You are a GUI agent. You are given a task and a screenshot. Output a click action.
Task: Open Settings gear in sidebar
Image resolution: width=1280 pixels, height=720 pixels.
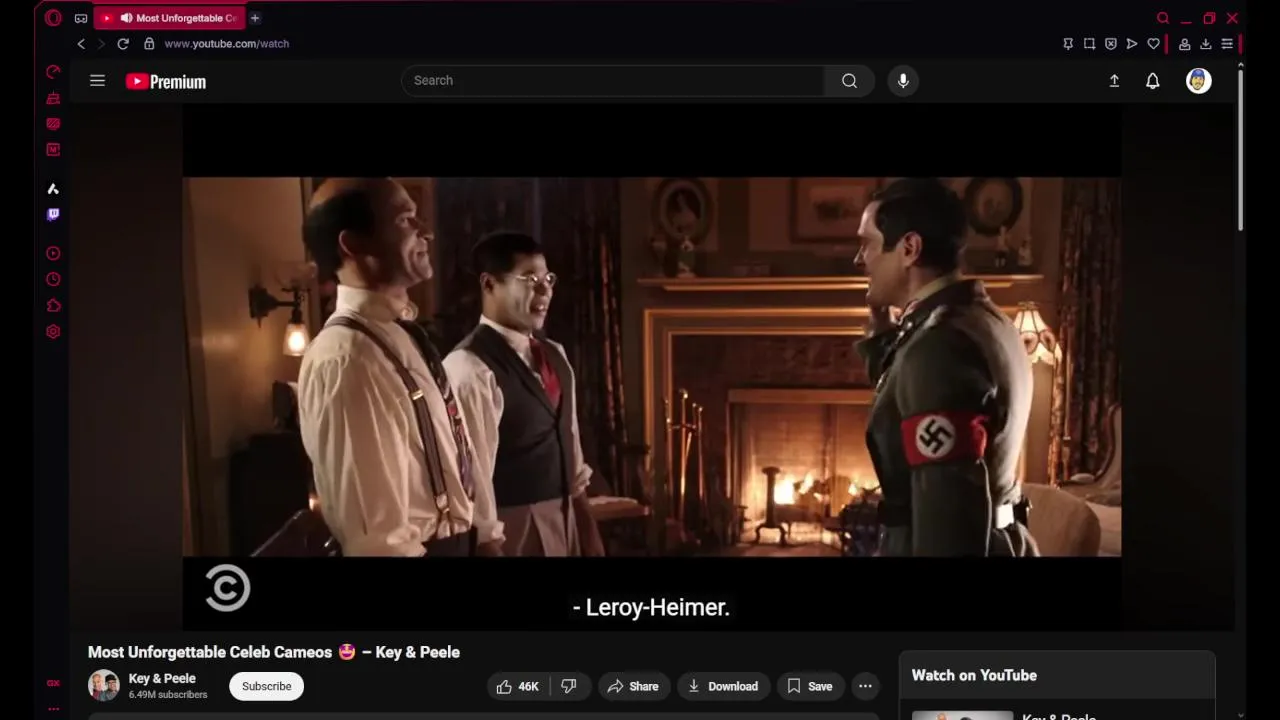tap(53, 332)
